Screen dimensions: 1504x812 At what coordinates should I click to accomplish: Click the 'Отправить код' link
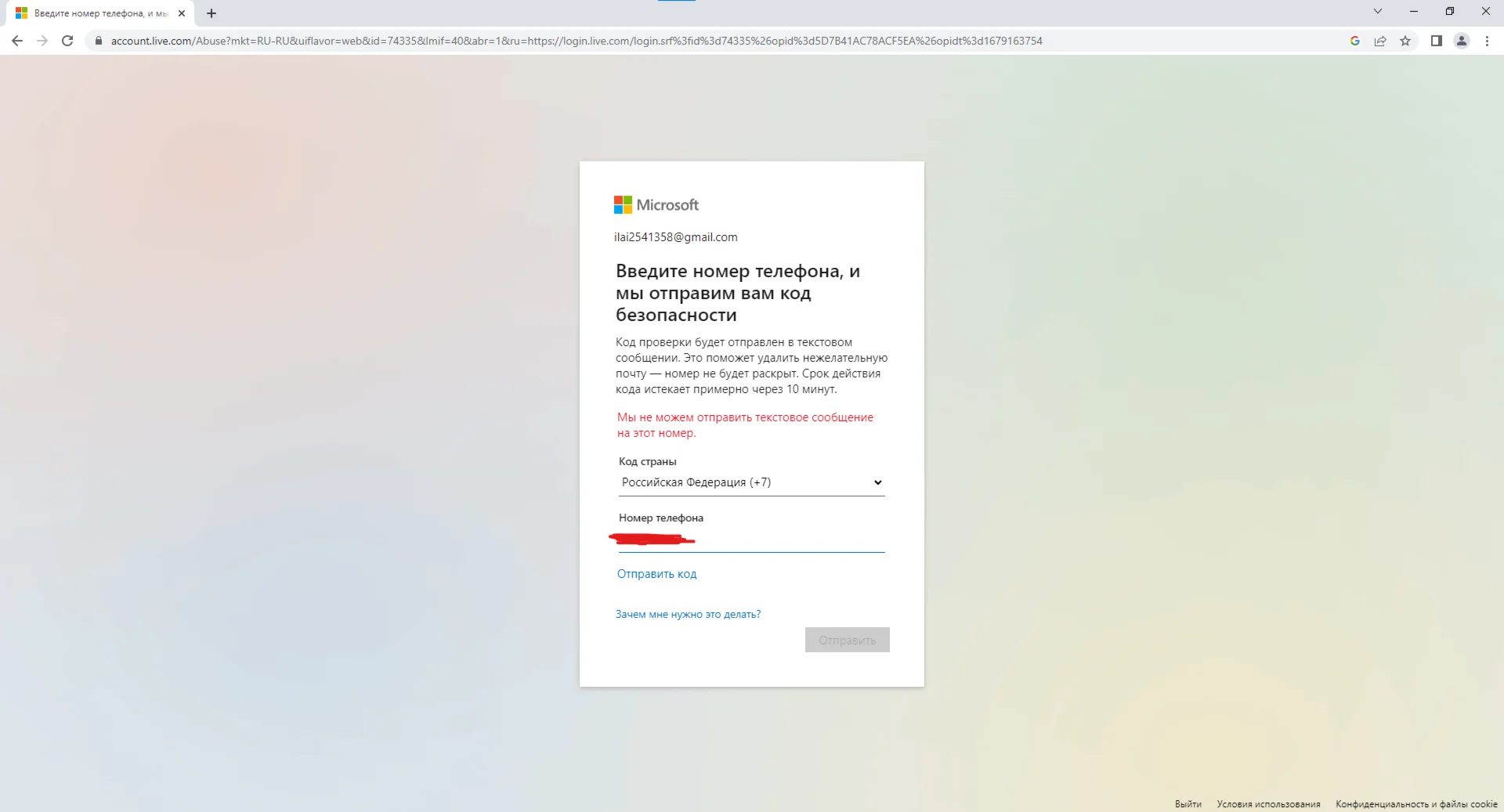656,574
